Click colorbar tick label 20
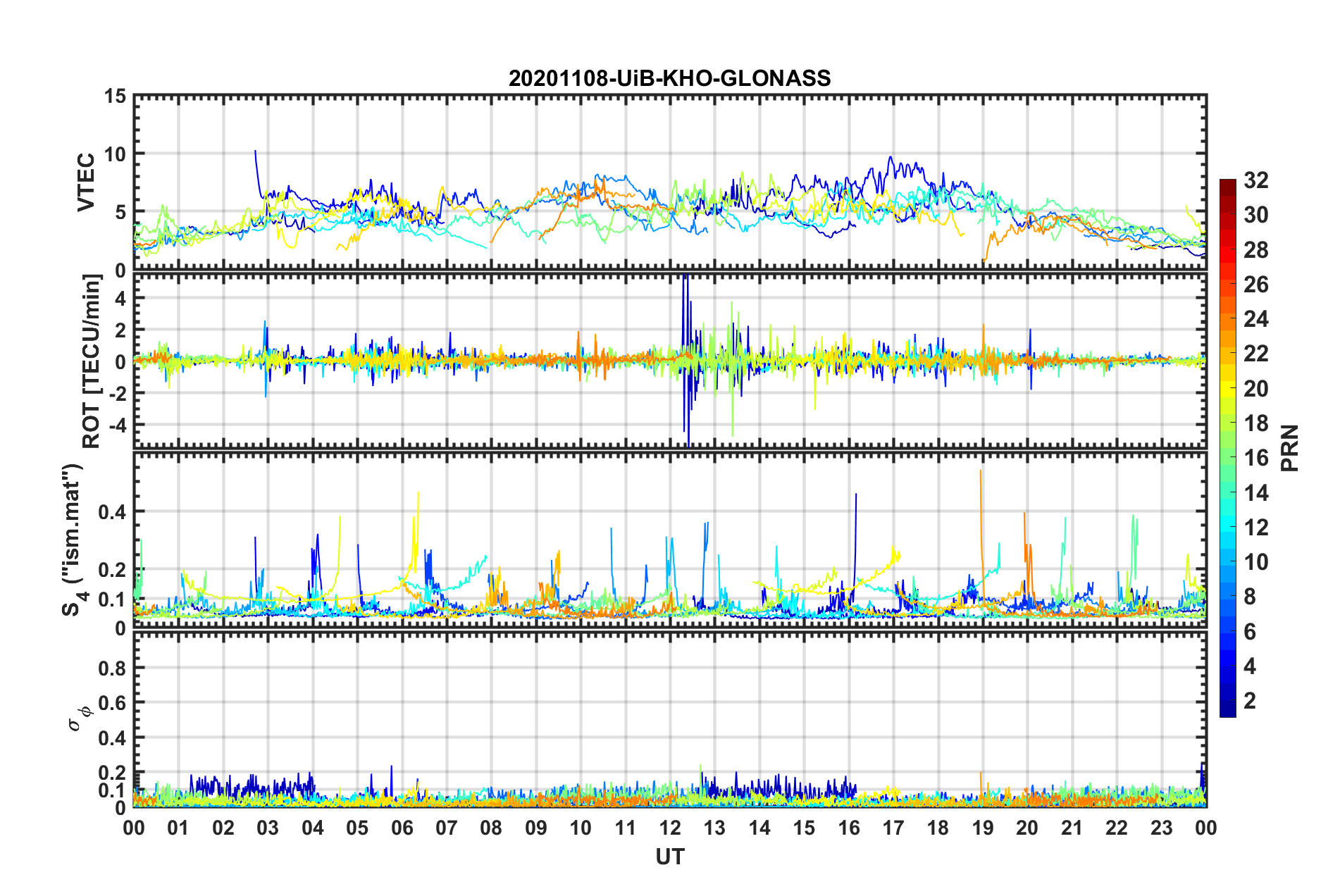Screen dimensions: 1340x896 point(1255,389)
